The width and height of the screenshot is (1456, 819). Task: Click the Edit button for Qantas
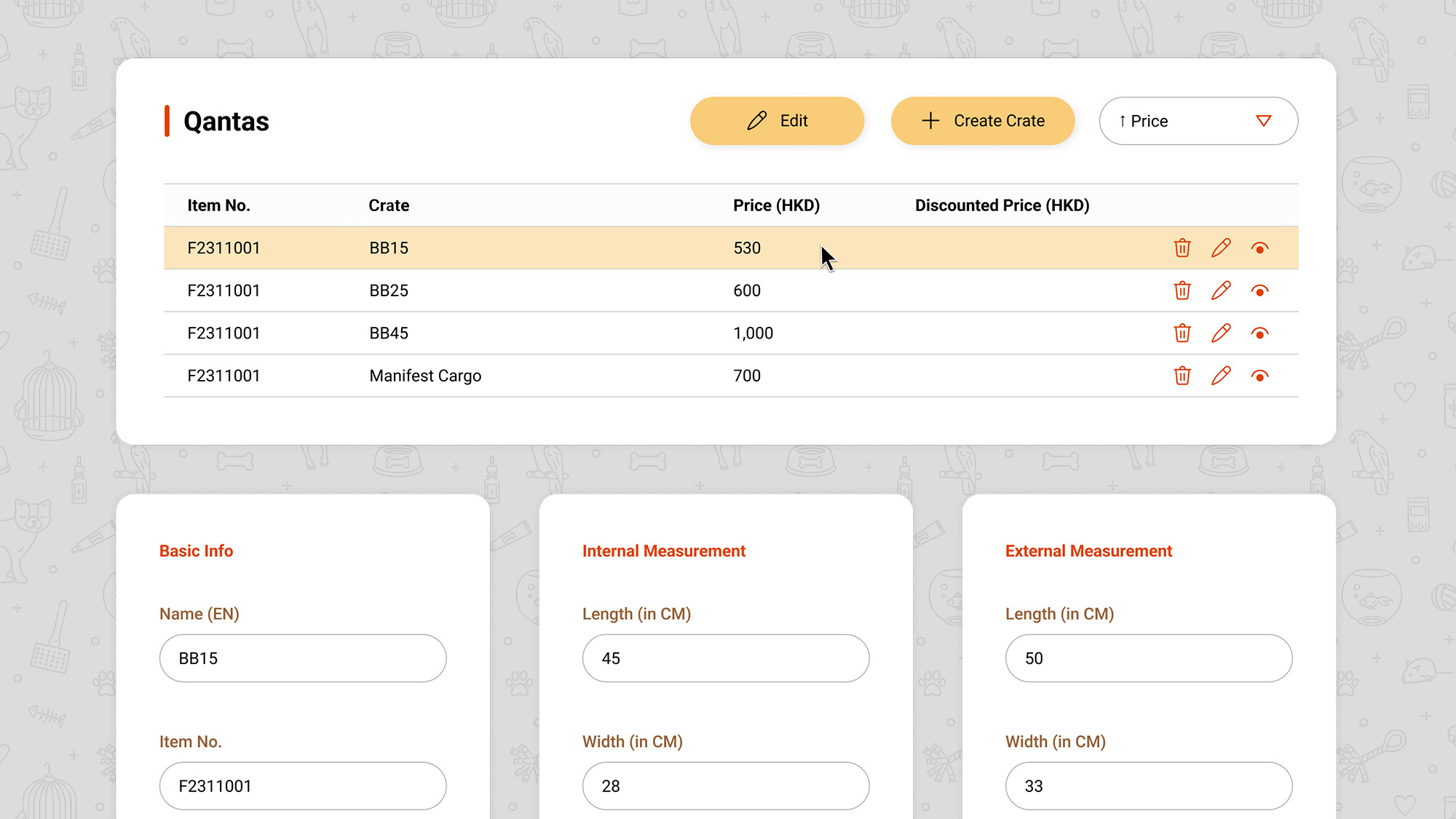pos(777,121)
